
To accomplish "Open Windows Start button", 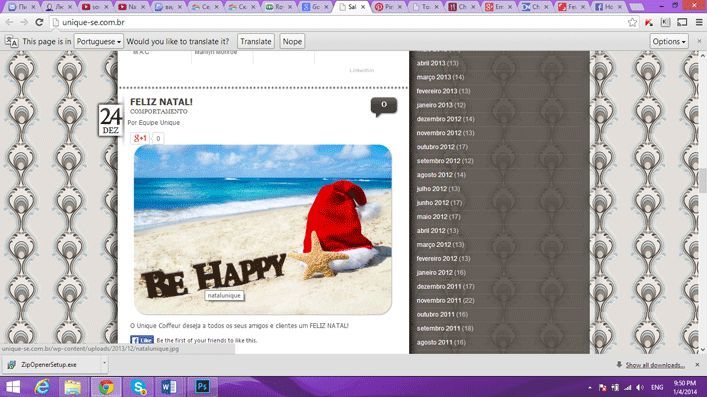I will [x=13, y=387].
